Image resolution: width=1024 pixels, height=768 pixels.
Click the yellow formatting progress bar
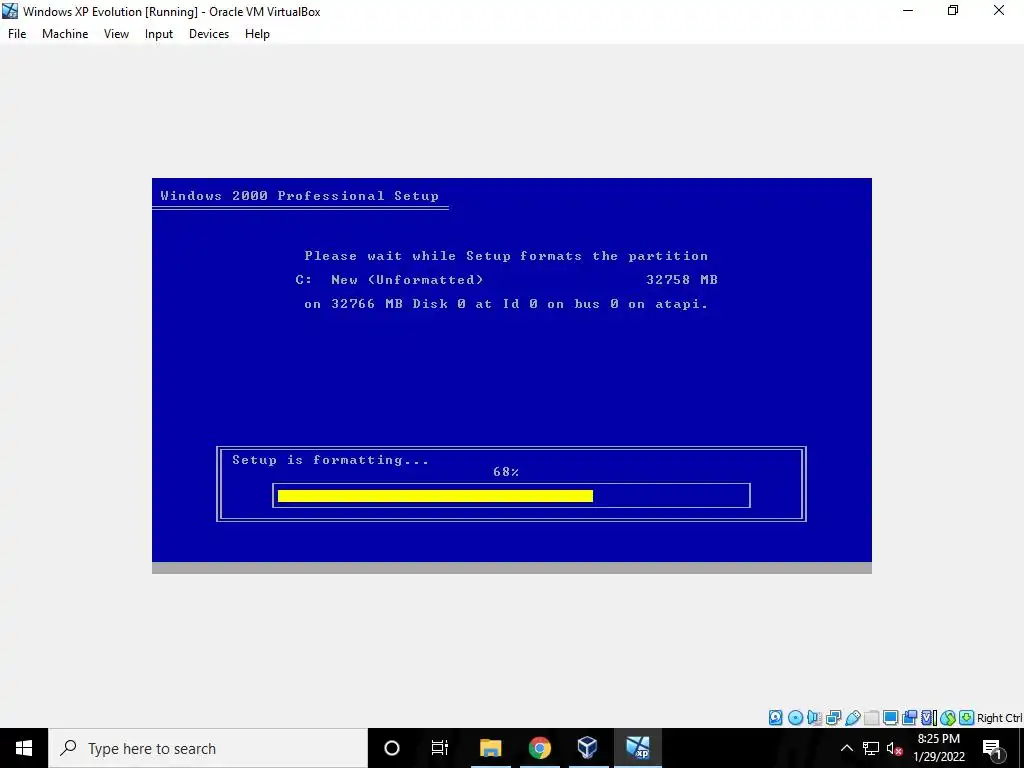[435, 496]
